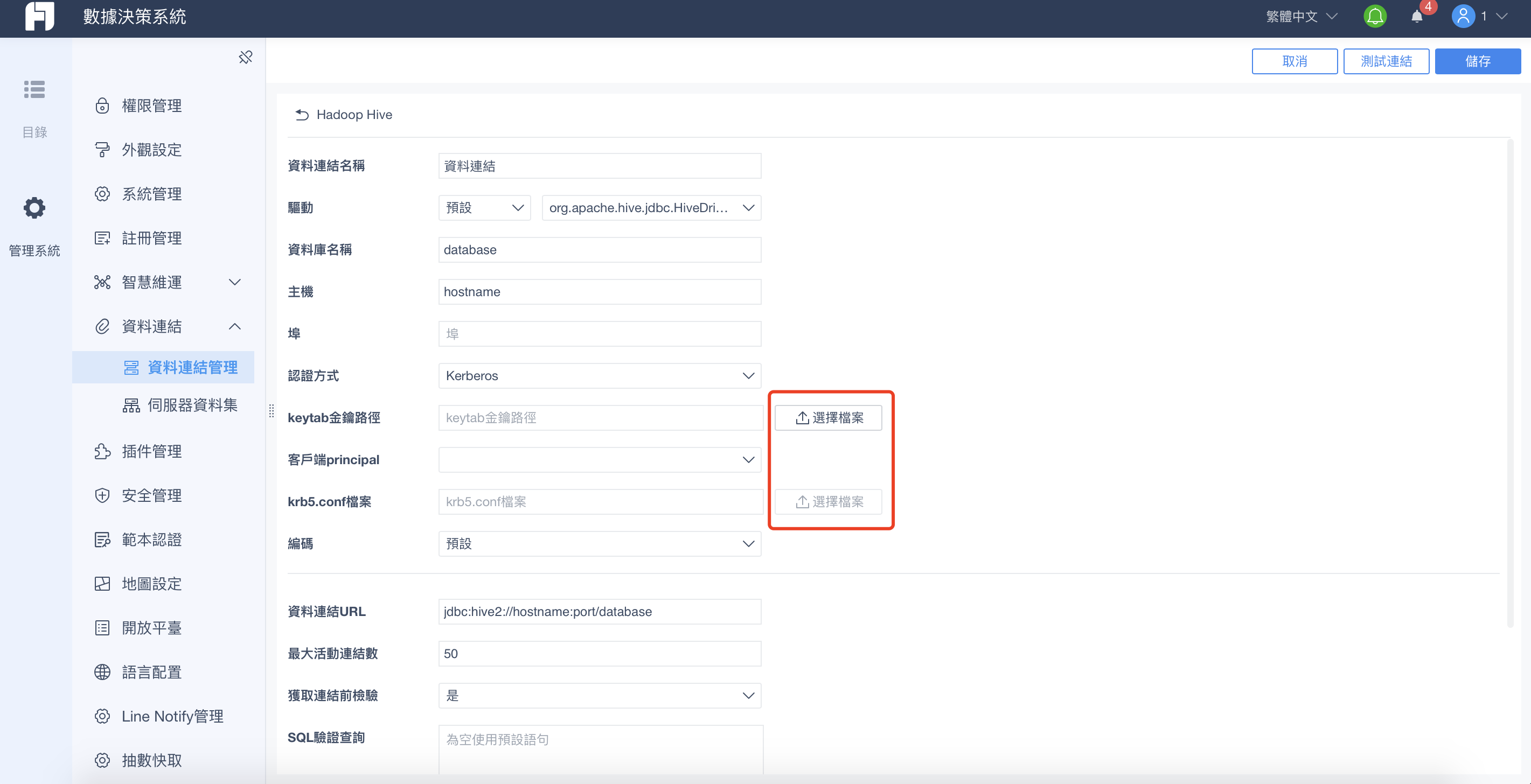1531x784 pixels.
Task: Unpin the sidebar with pin icon
Action: point(246,57)
